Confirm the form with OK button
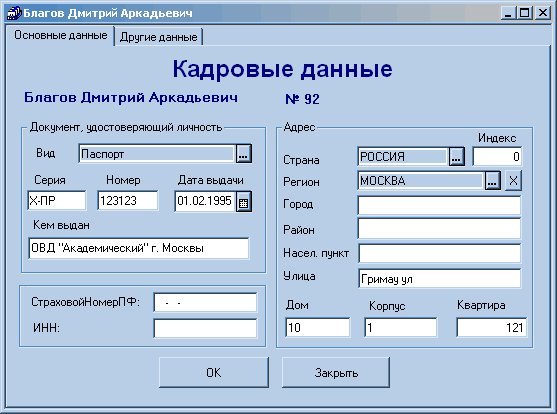Image resolution: width=557 pixels, height=414 pixels. [214, 372]
